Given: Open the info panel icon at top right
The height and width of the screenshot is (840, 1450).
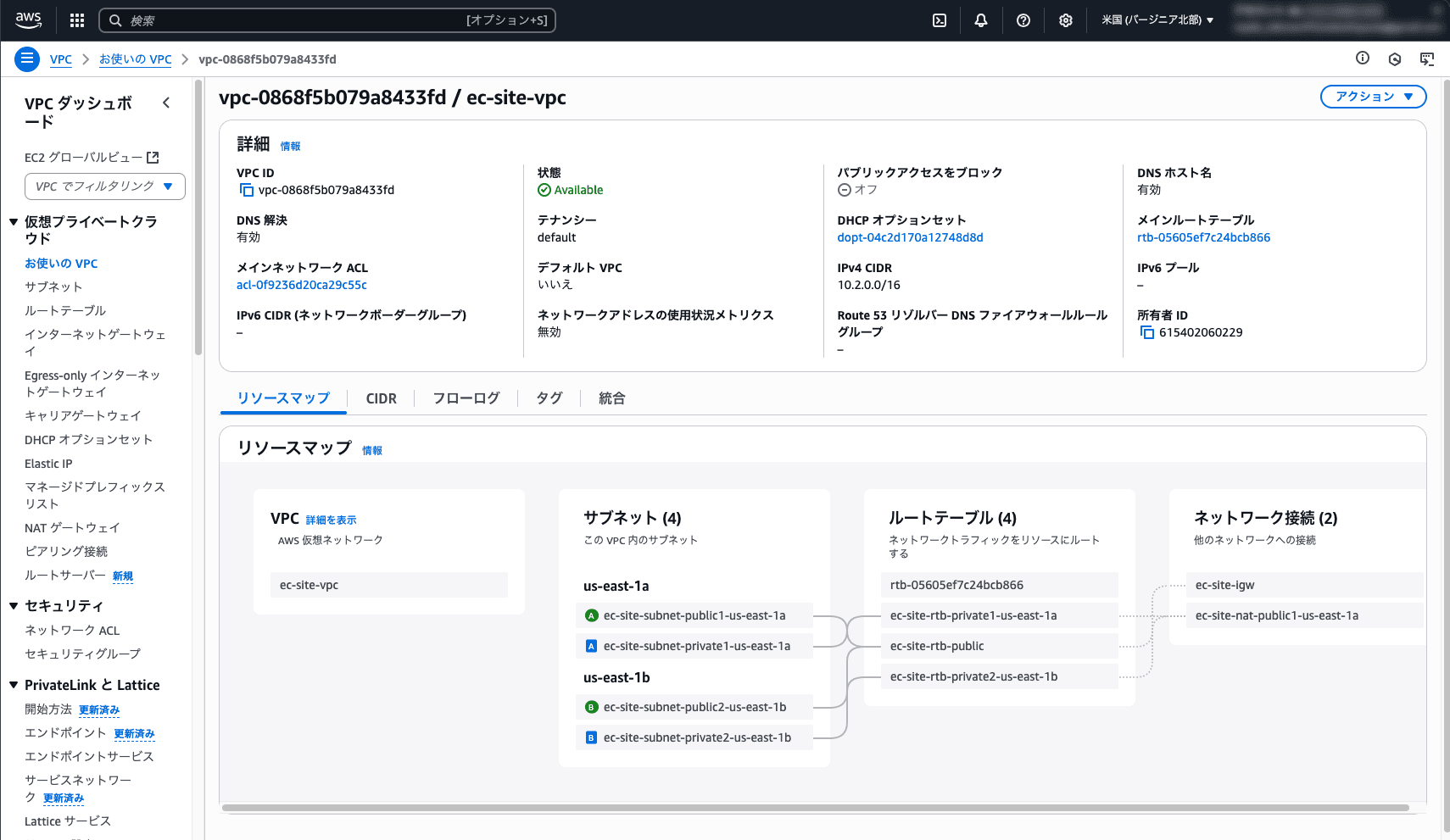Looking at the screenshot, I should click(1363, 58).
